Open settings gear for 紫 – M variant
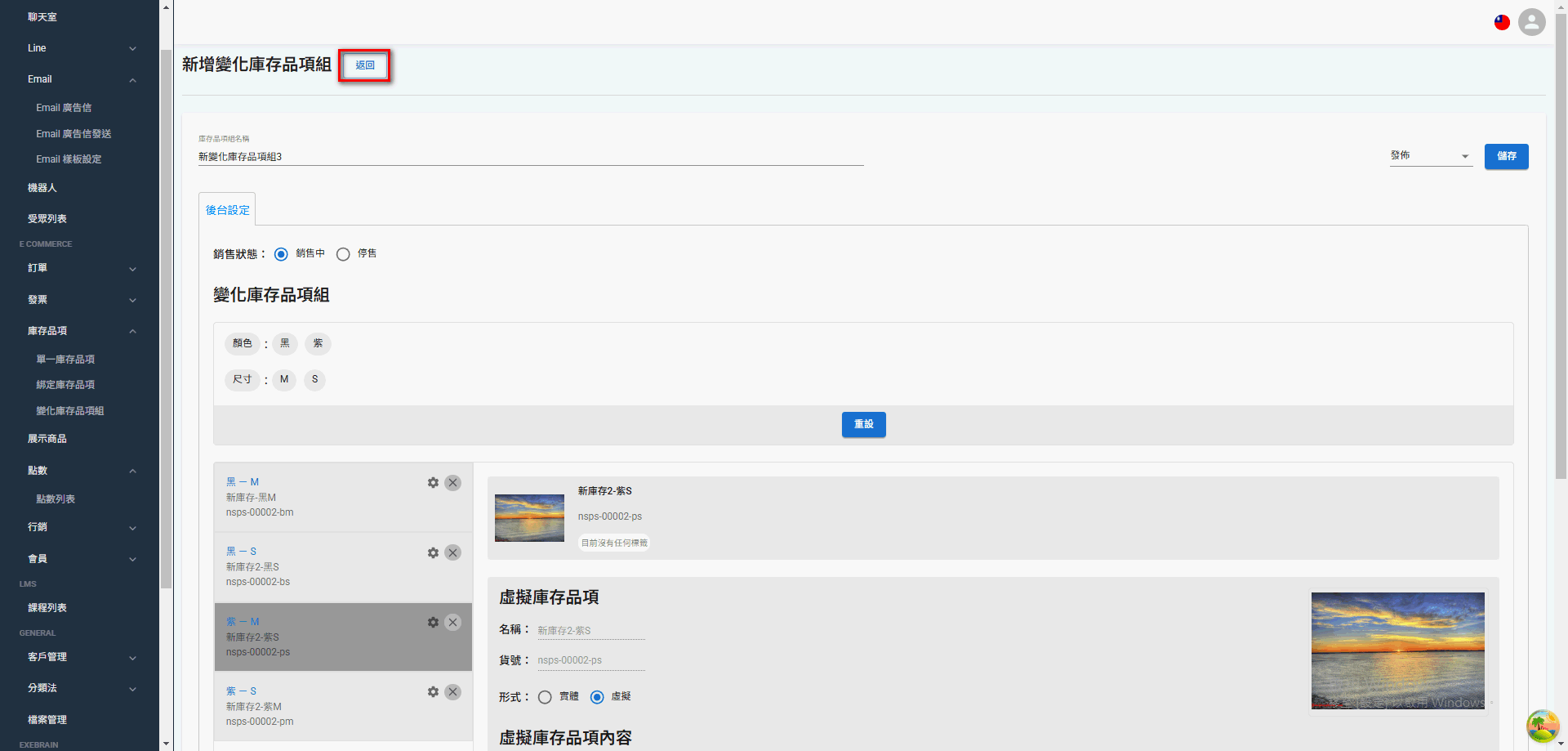Viewport: 1568px width, 751px height. [433, 623]
